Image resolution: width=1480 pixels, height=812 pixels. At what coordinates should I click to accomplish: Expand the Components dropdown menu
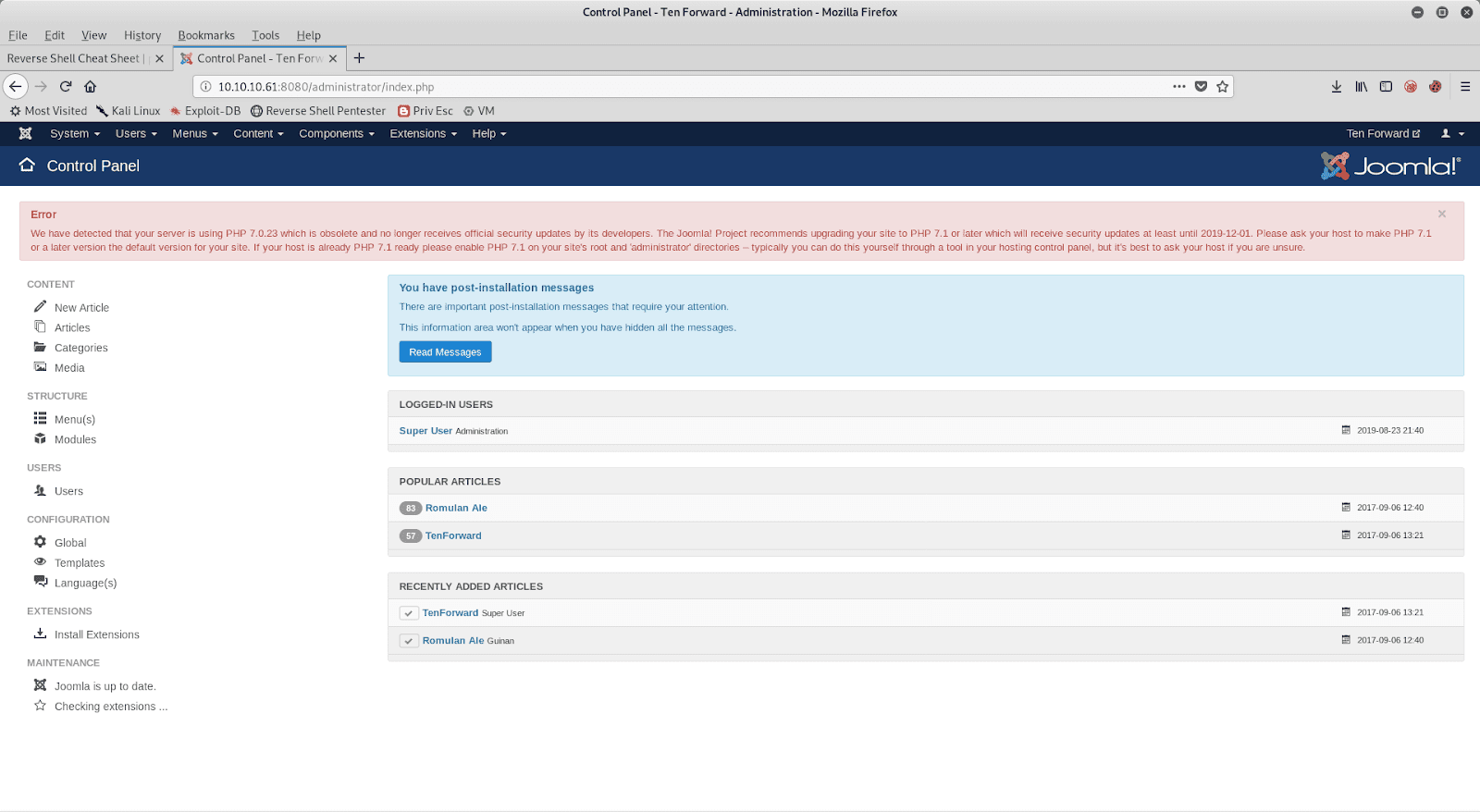coord(337,133)
